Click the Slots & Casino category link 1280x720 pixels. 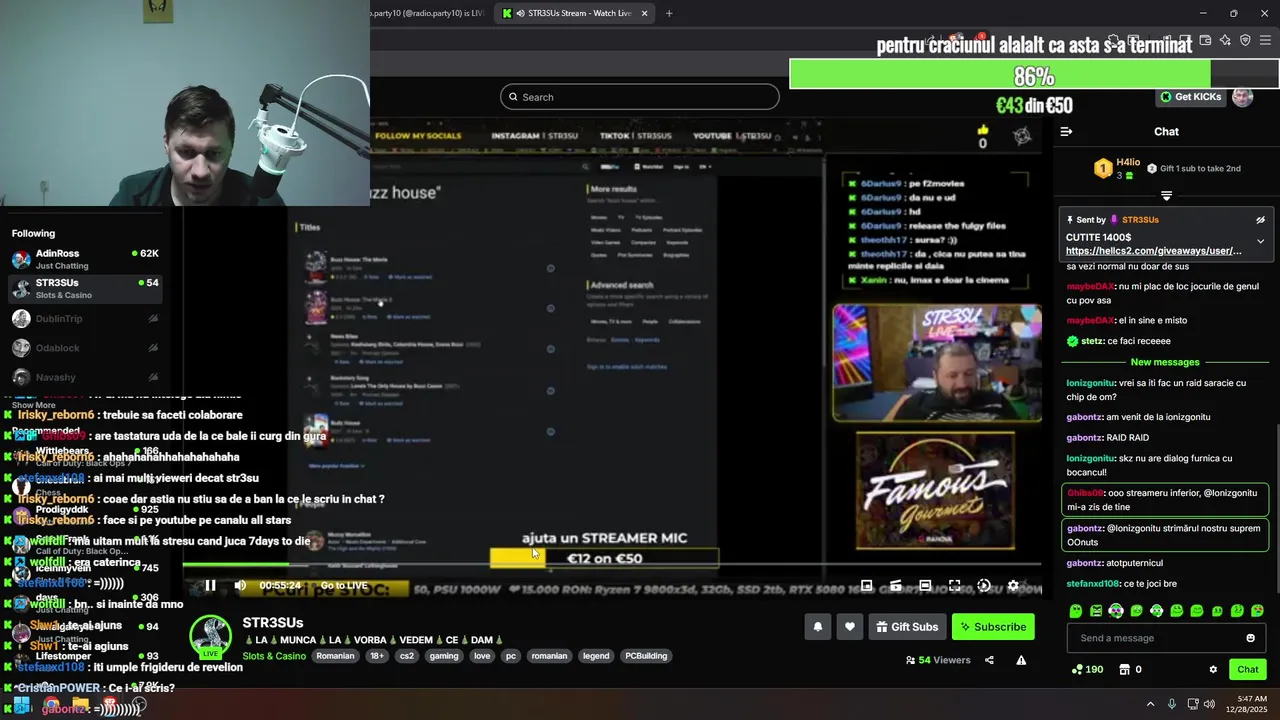point(274,656)
